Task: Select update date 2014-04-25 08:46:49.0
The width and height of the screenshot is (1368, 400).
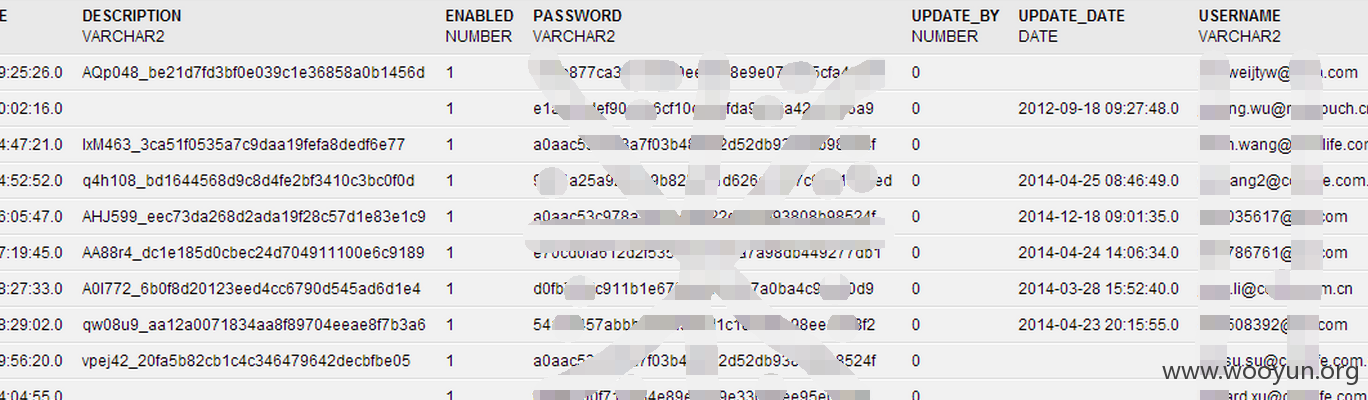Action: pyautogui.click(x=1099, y=181)
